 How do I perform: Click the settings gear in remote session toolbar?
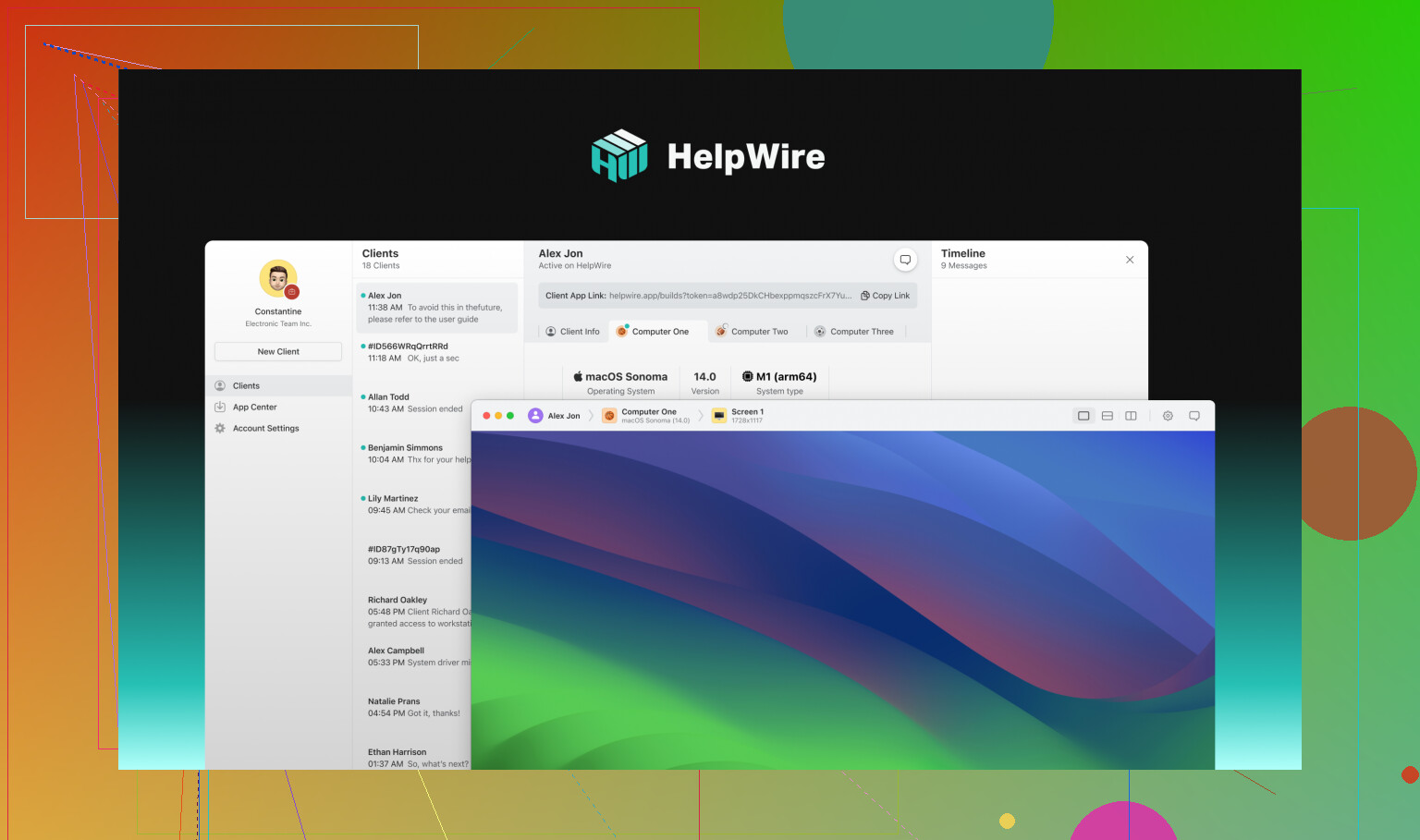1168,416
